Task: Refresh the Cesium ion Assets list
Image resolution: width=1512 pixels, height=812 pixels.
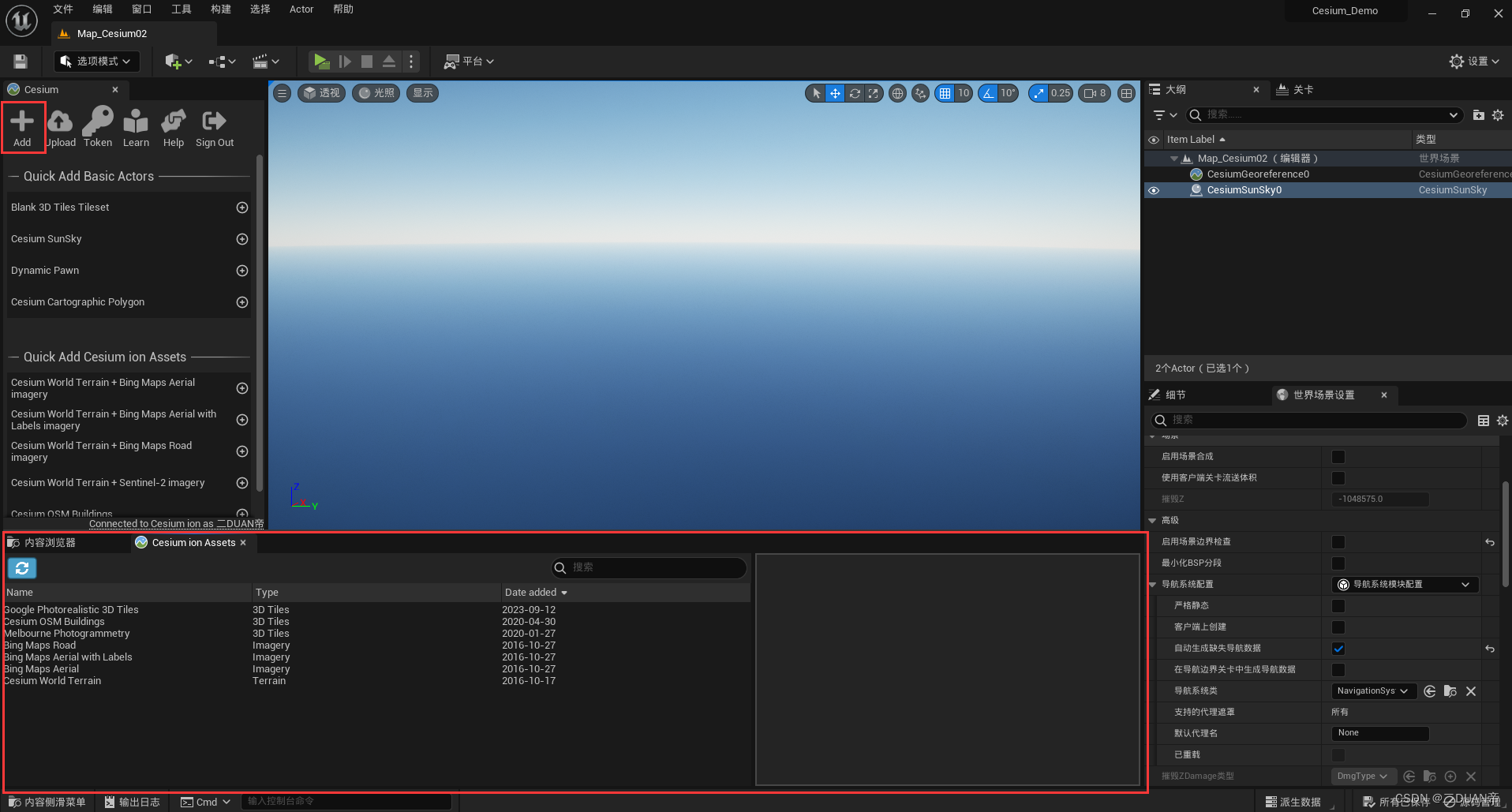Action: [x=22, y=567]
